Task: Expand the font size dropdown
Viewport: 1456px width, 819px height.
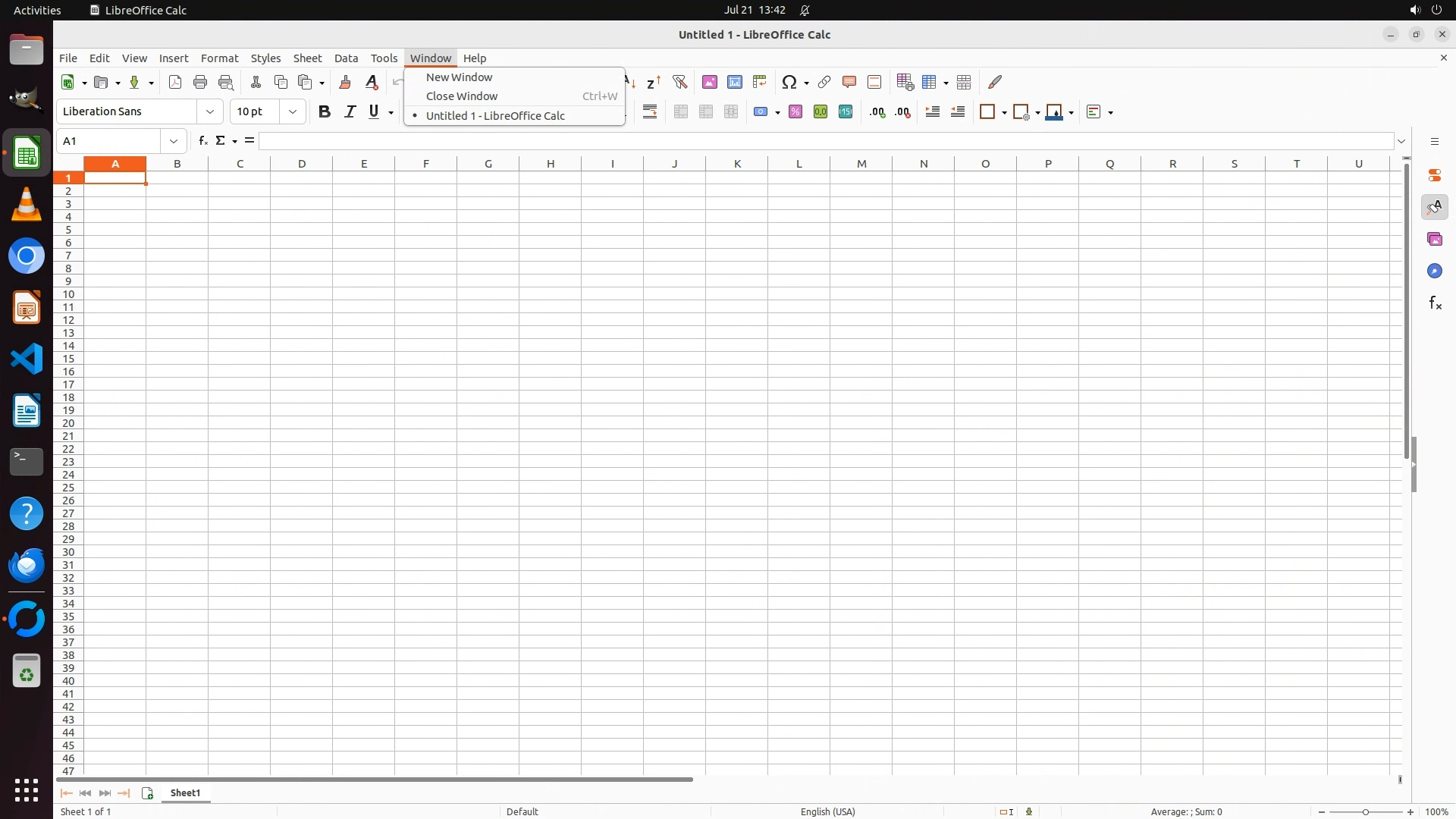Action: (293, 112)
